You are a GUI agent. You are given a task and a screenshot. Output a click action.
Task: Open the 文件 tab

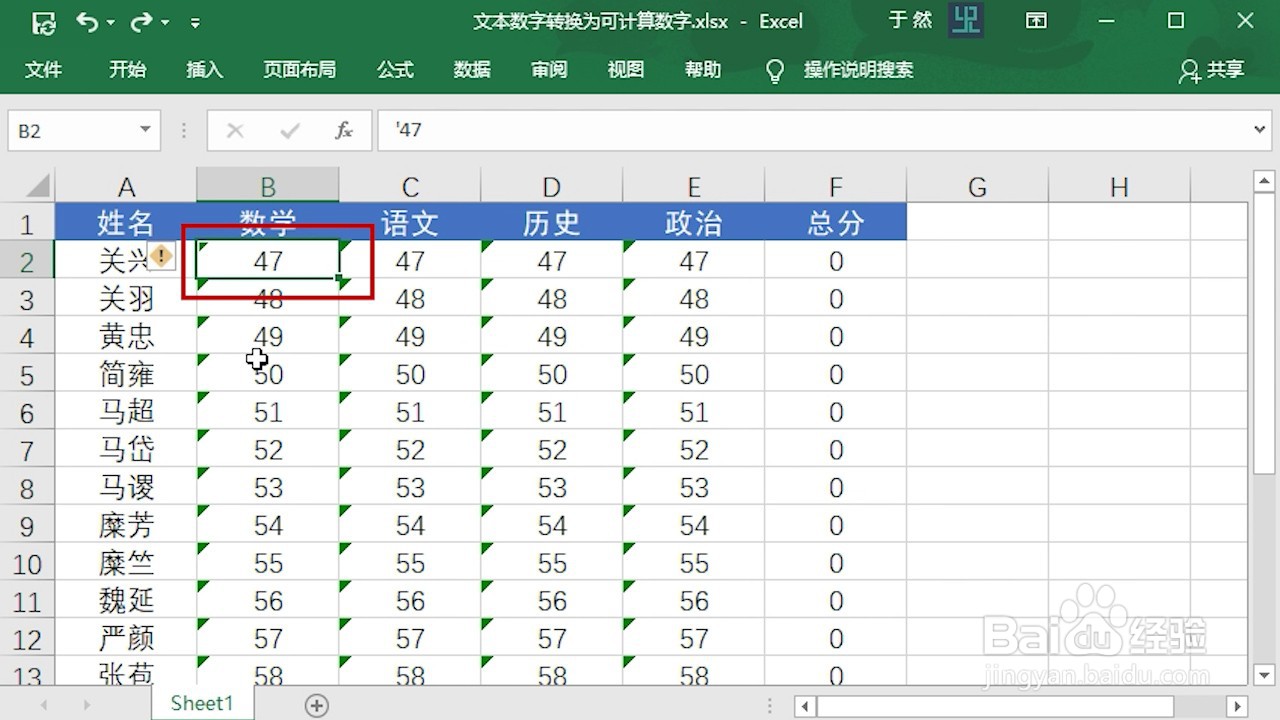click(43, 70)
